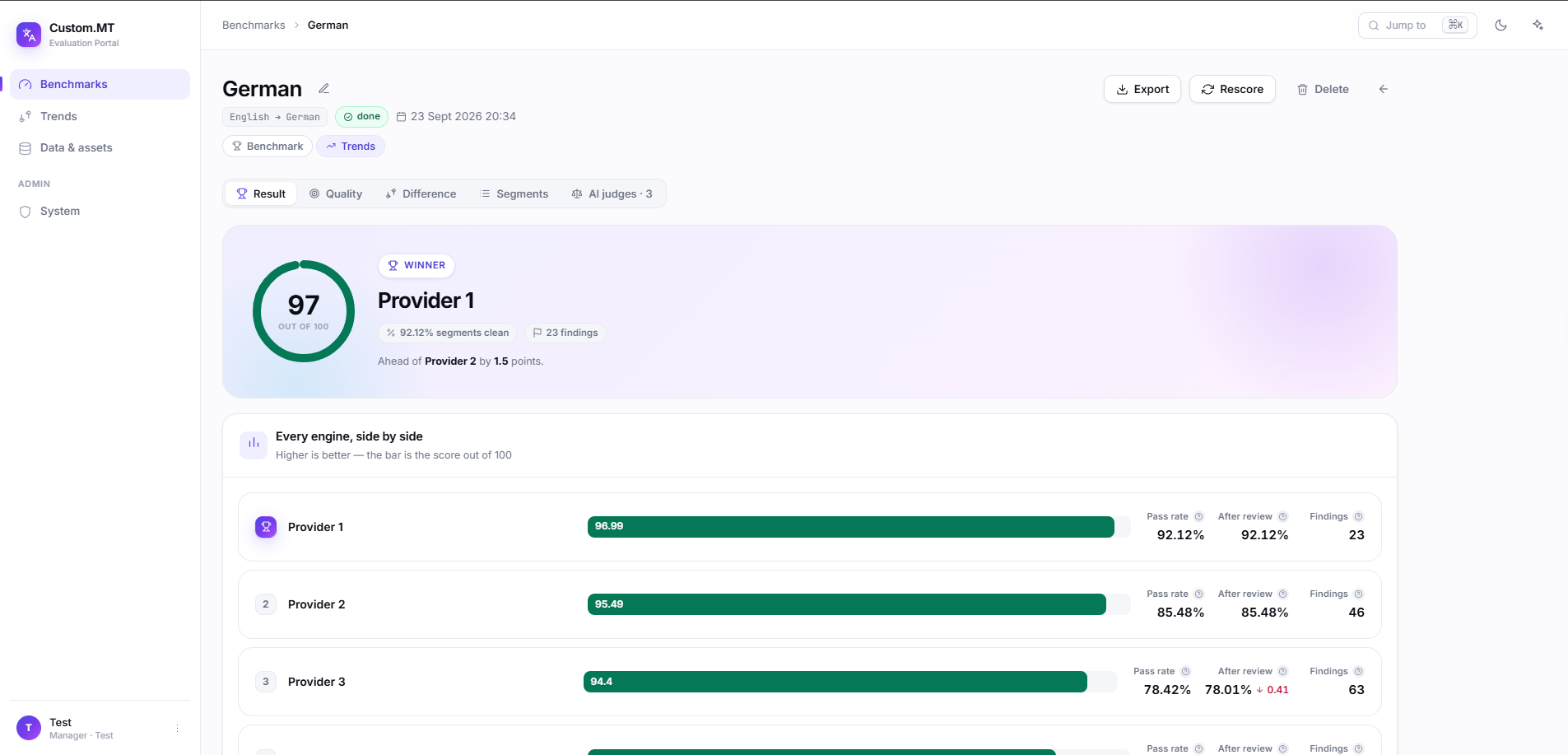Screen dimensions: 1568x755
Task: Click the Export button
Action: [1142, 89]
